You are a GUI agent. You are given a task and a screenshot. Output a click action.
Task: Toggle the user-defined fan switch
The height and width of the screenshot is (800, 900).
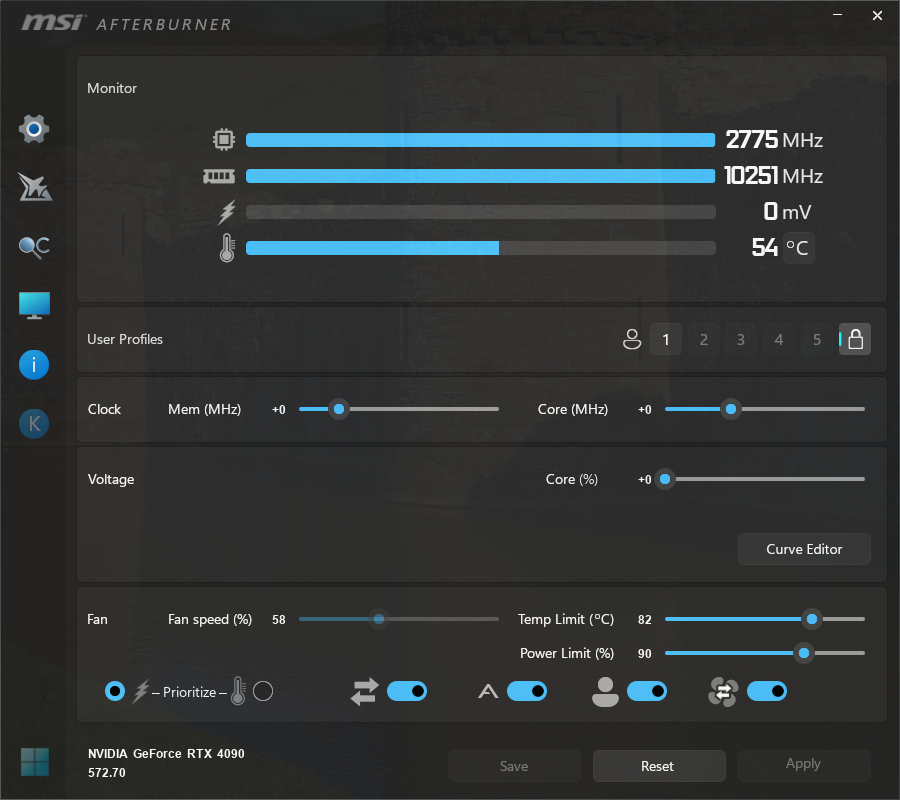tap(647, 691)
